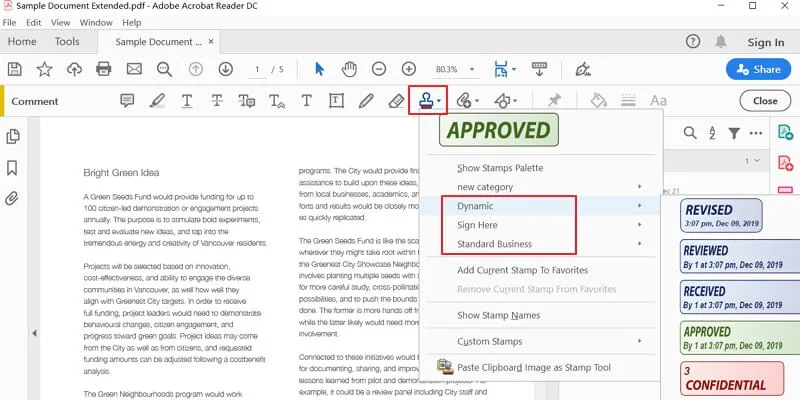Screen dimensions: 800x400
Task: Switch to the Tools tab
Action: point(67,42)
